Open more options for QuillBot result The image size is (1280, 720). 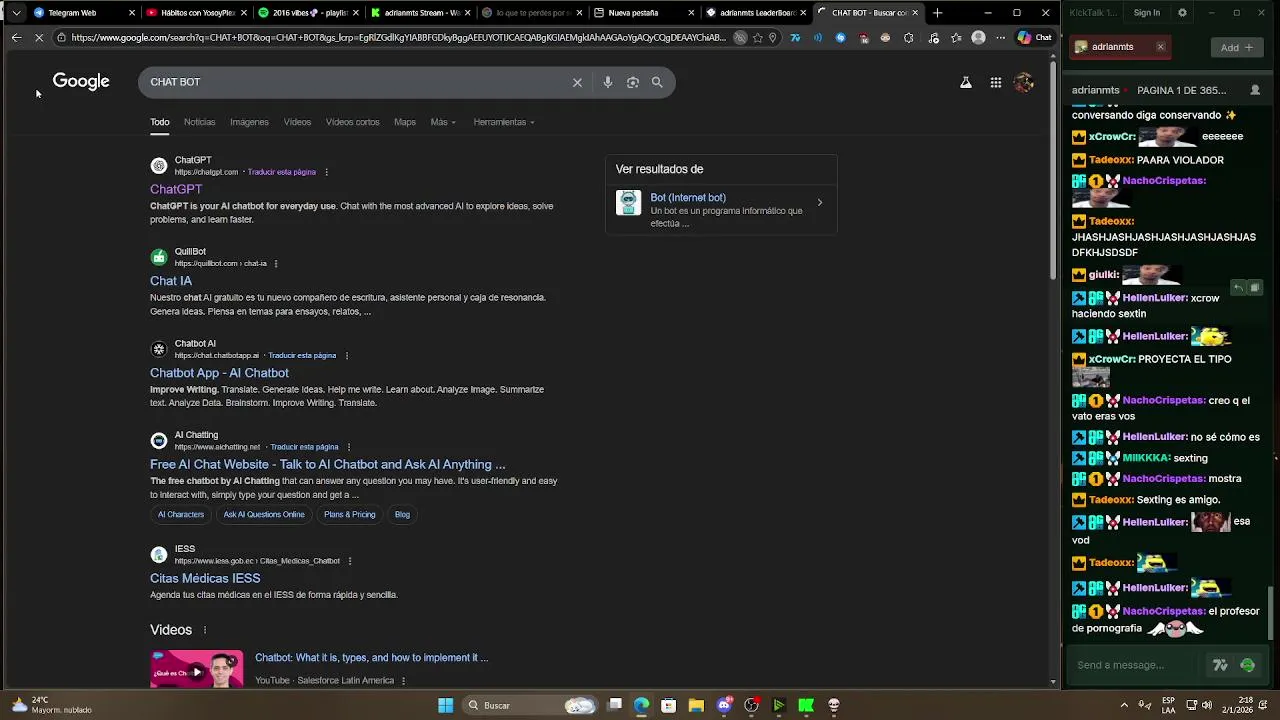pyautogui.click(x=275, y=264)
